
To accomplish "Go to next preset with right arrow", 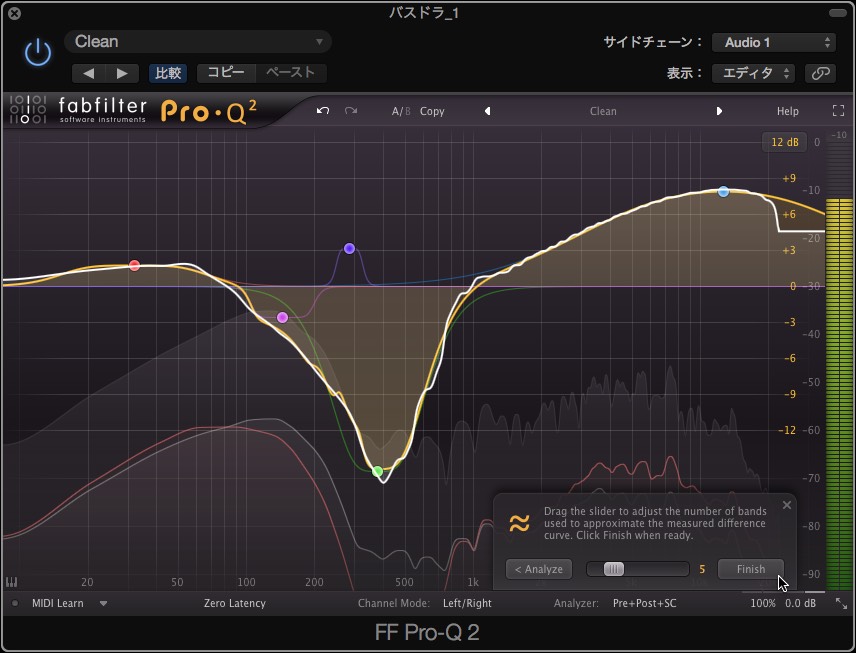I will pos(122,73).
